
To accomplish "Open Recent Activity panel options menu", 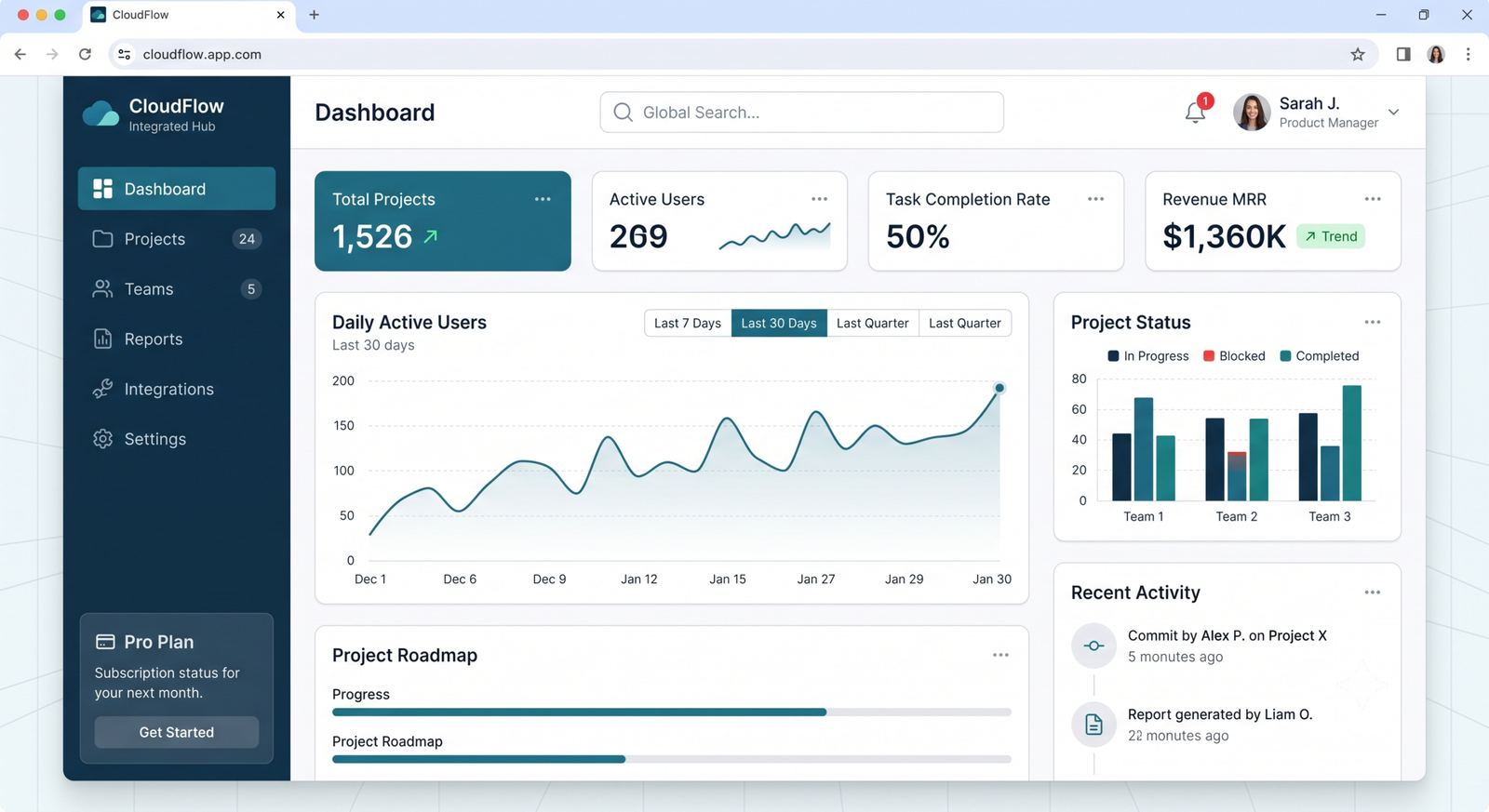I will coord(1373,592).
